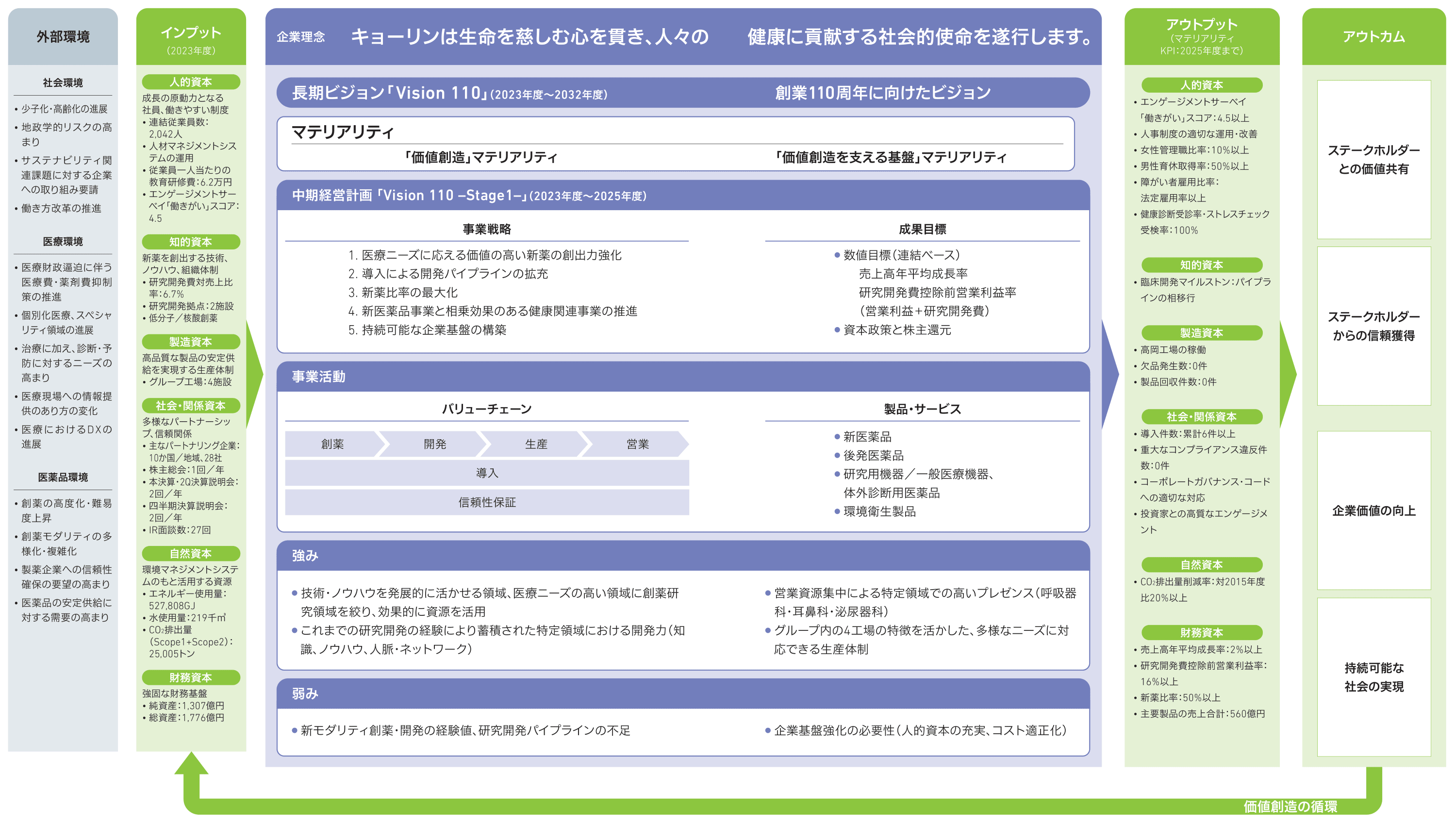Click the 事業活動 section header

pyautogui.click(x=683, y=377)
